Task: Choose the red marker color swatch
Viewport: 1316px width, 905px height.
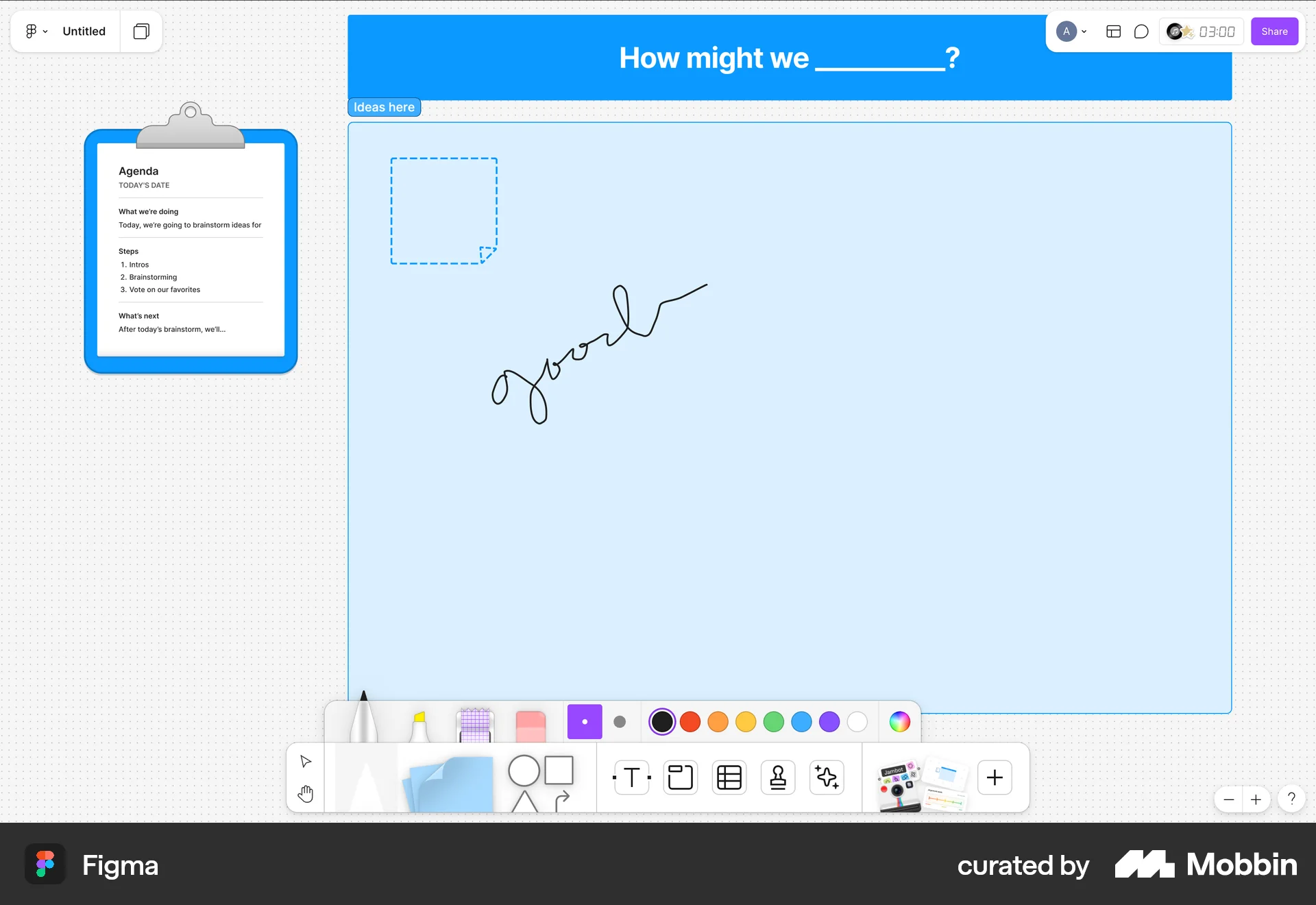Action: pyautogui.click(x=690, y=721)
